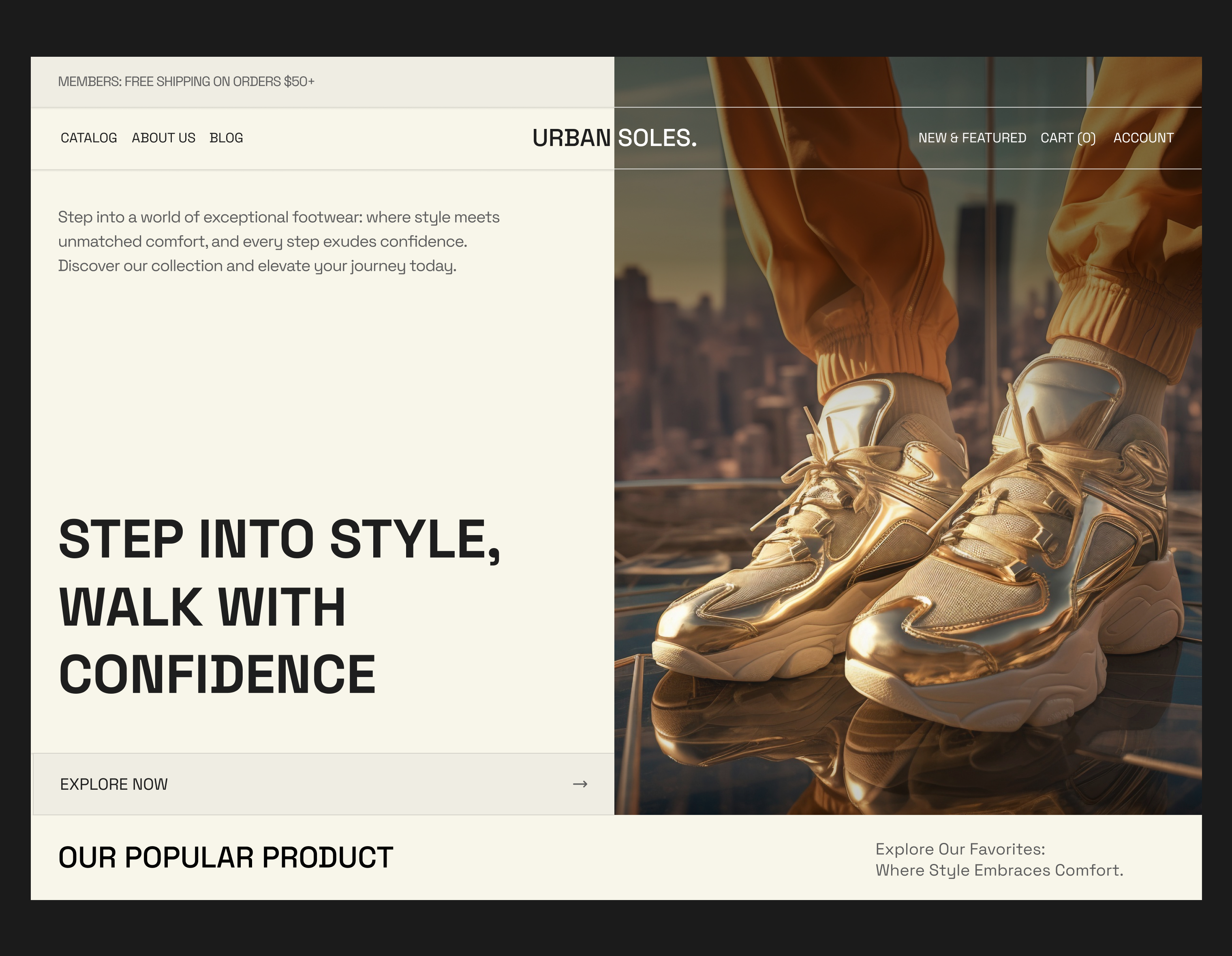
Task: Select the Our Popular Product heading
Action: click(x=226, y=858)
